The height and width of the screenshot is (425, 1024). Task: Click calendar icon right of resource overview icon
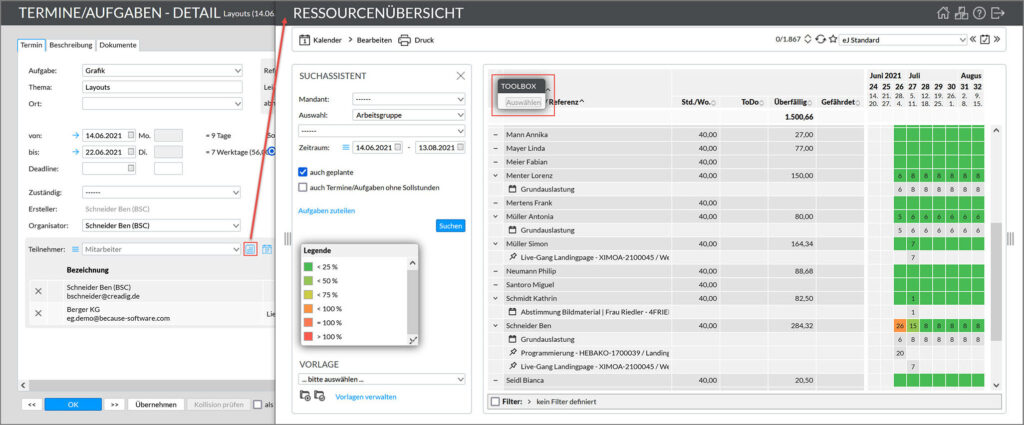point(266,249)
